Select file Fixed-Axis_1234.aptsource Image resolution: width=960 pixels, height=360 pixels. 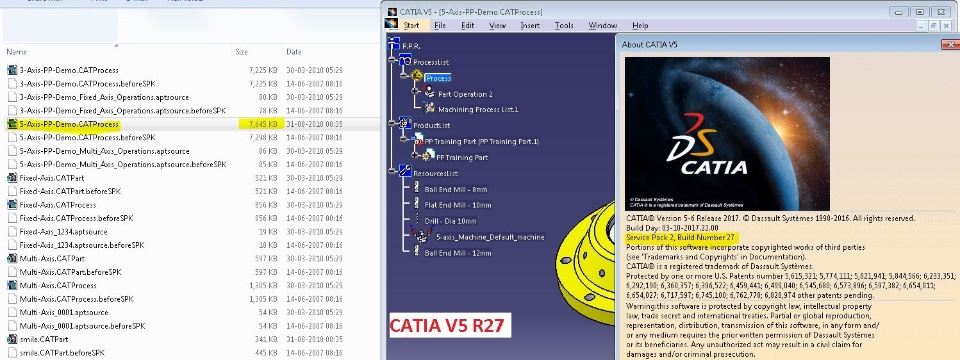point(63,232)
